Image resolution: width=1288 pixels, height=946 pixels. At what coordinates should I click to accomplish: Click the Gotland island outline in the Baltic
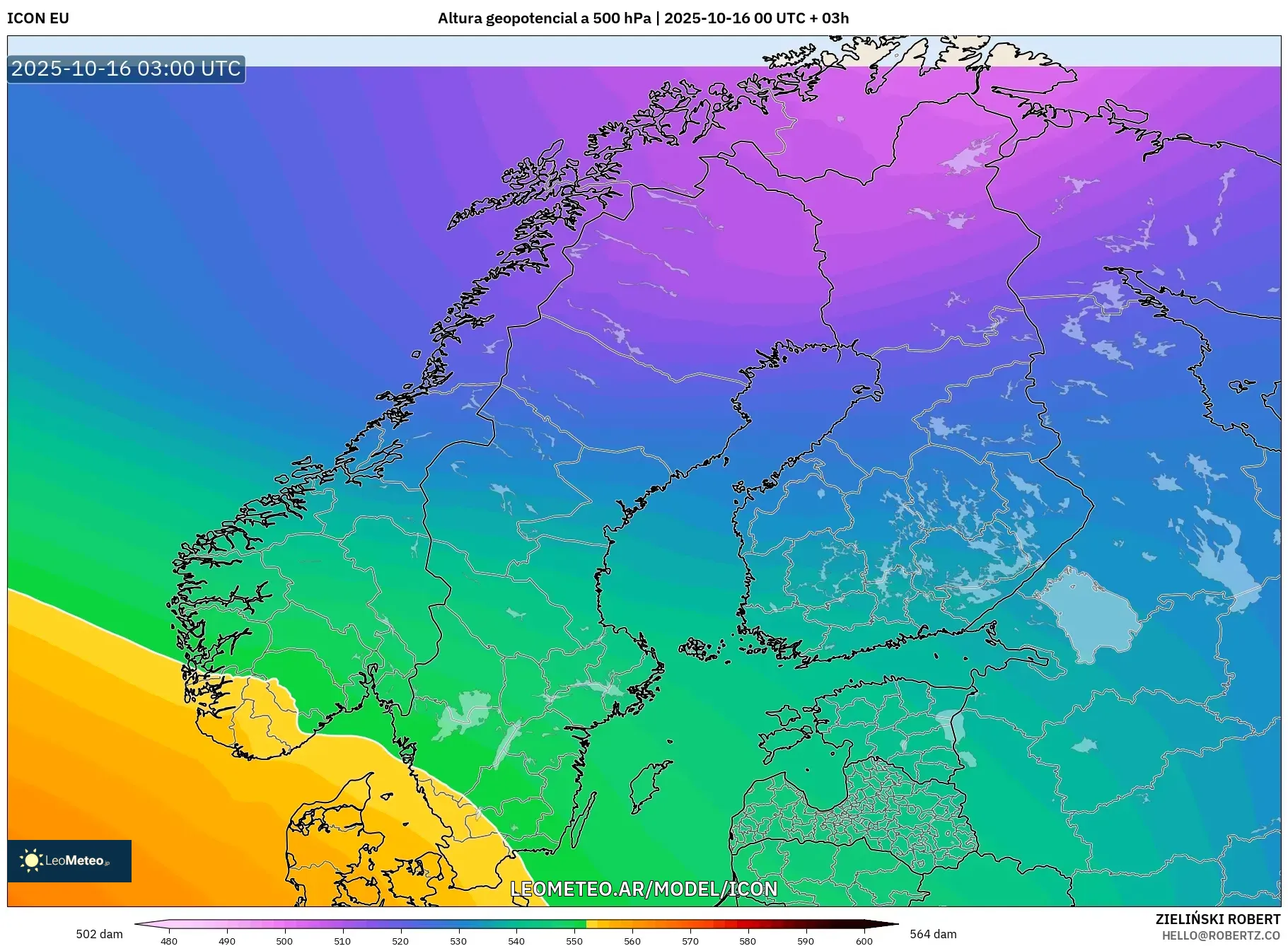(649, 786)
